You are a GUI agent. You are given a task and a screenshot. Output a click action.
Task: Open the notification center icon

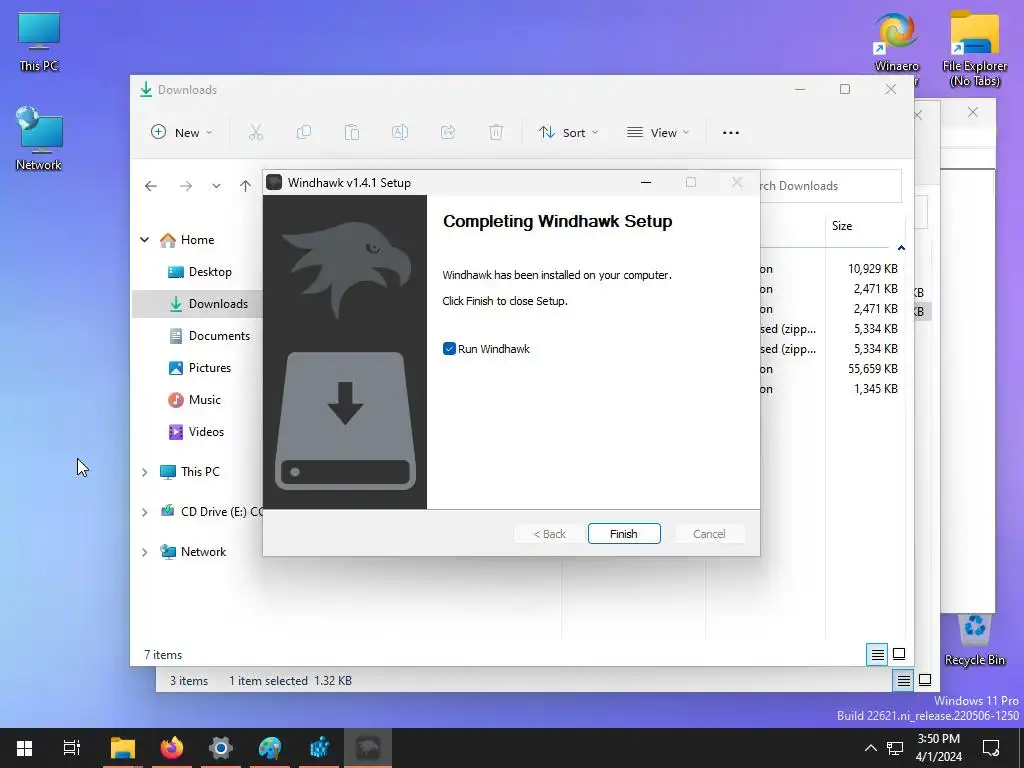991,748
